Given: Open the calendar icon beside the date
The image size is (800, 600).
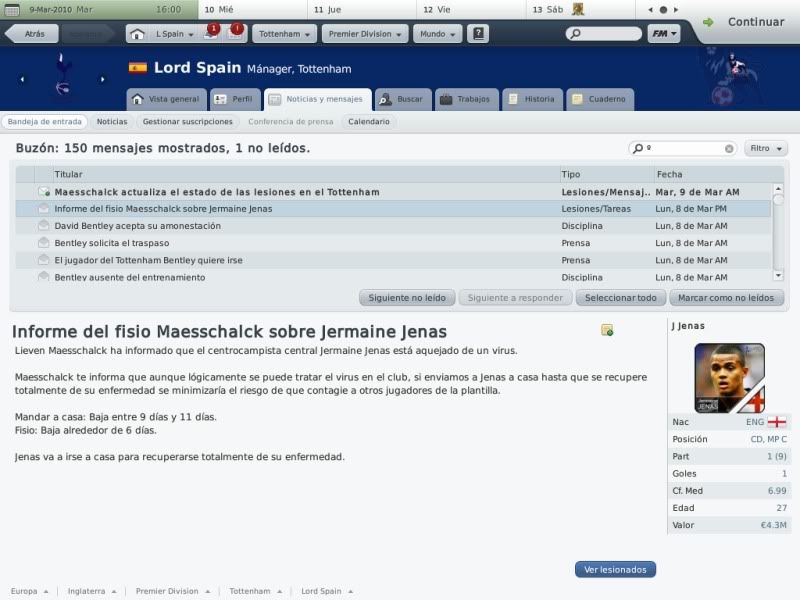Looking at the screenshot, I should pos(12,10).
